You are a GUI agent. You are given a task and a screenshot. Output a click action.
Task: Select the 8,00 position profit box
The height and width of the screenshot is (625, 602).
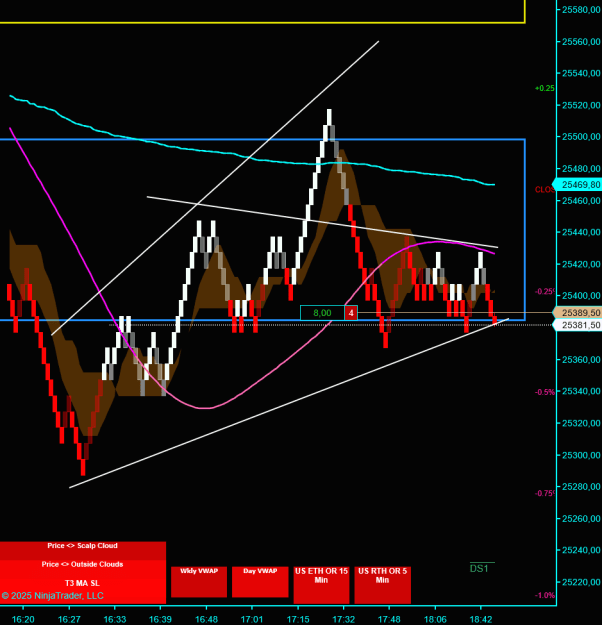click(x=322, y=313)
